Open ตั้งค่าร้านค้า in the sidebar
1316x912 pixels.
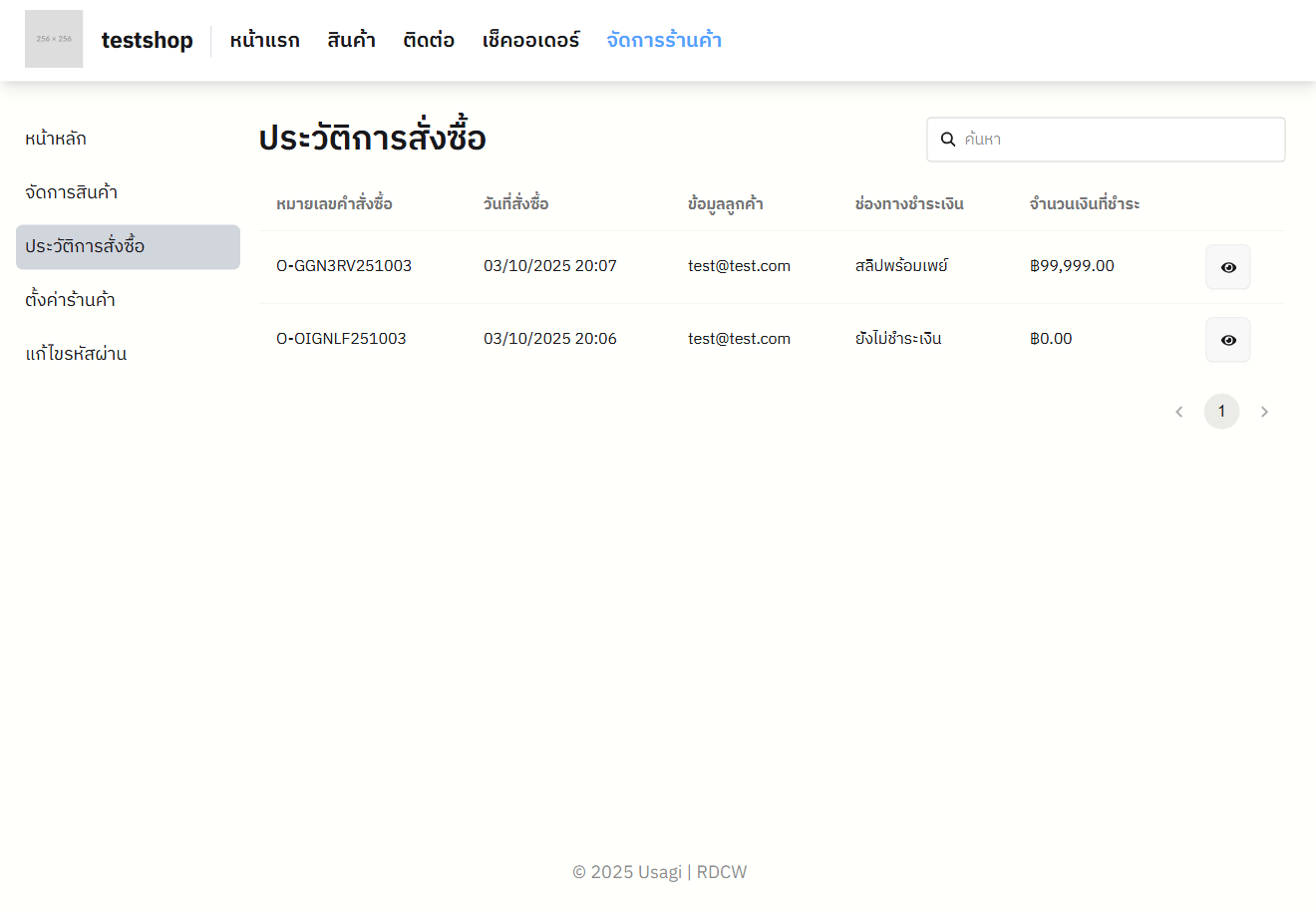70,300
